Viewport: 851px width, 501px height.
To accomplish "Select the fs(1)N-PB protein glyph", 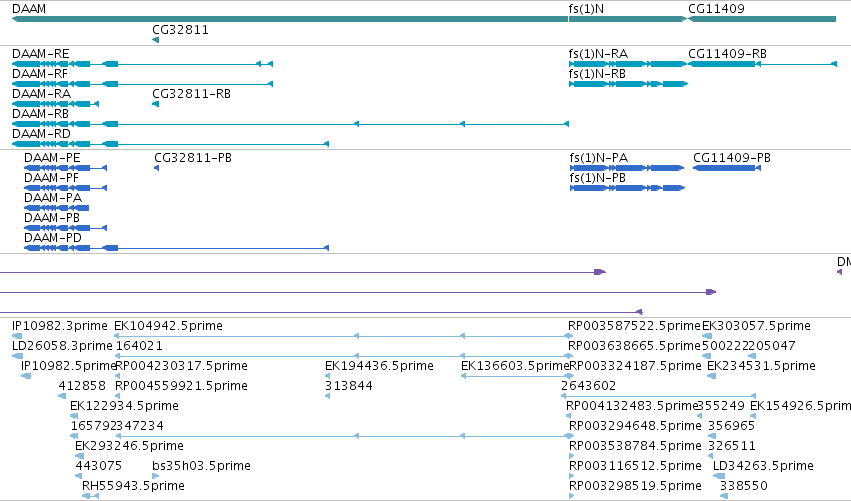I will coord(627,188).
